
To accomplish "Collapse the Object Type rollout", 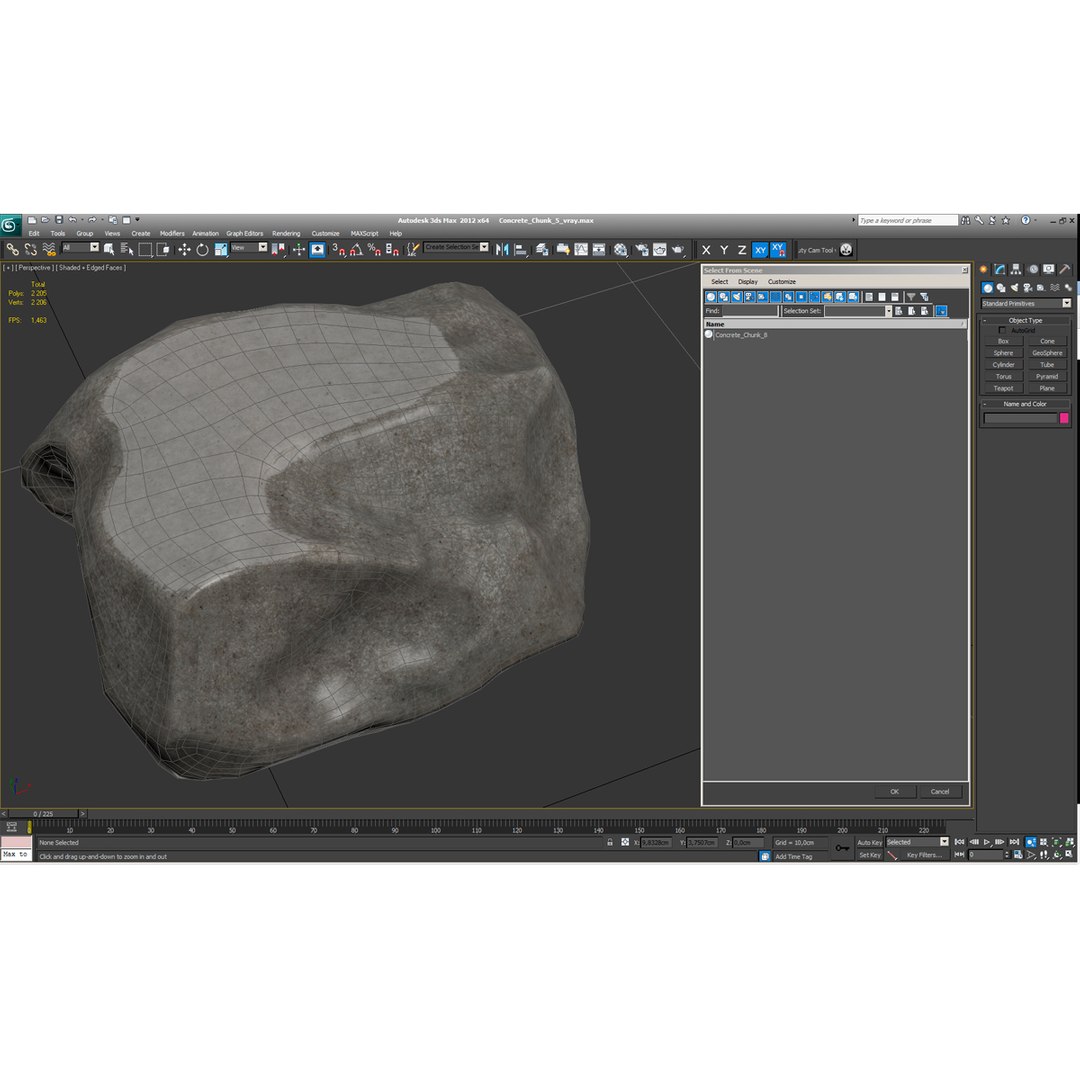I will (1025, 320).
